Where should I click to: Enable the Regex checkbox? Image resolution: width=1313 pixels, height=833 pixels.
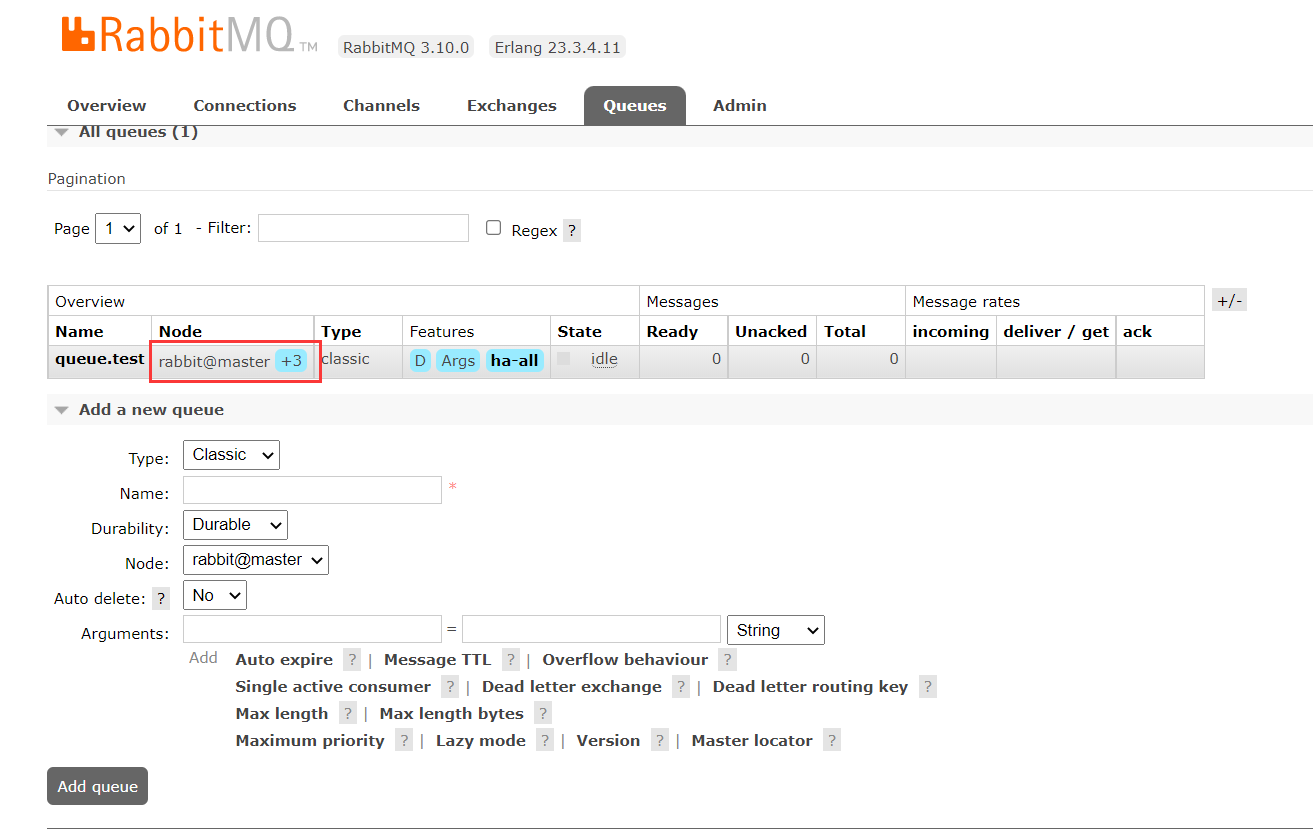pos(493,228)
